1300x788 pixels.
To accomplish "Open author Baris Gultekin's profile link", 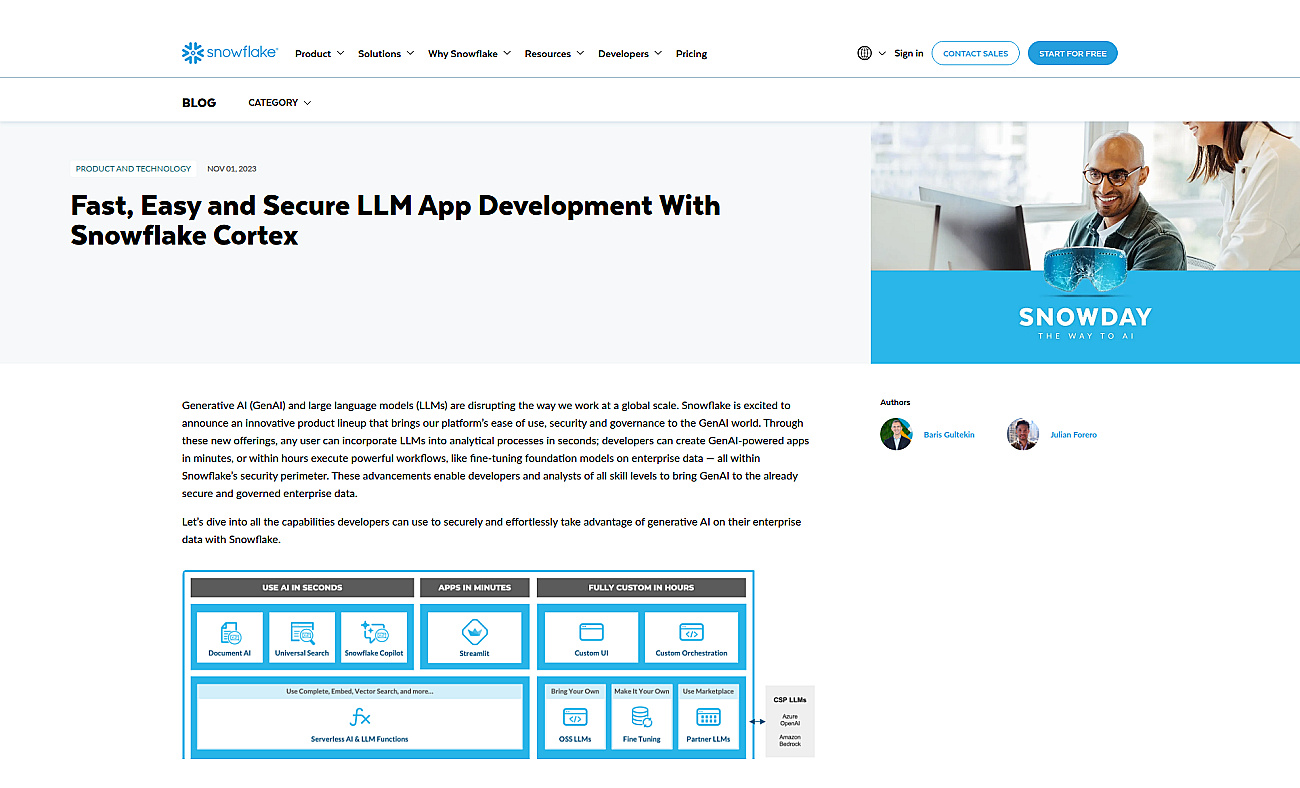I will click(949, 435).
